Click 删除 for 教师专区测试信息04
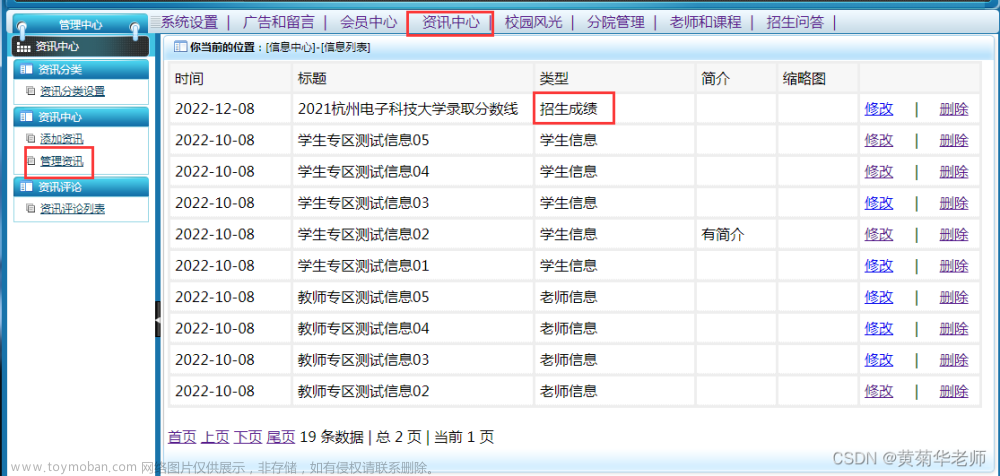 click(954, 329)
